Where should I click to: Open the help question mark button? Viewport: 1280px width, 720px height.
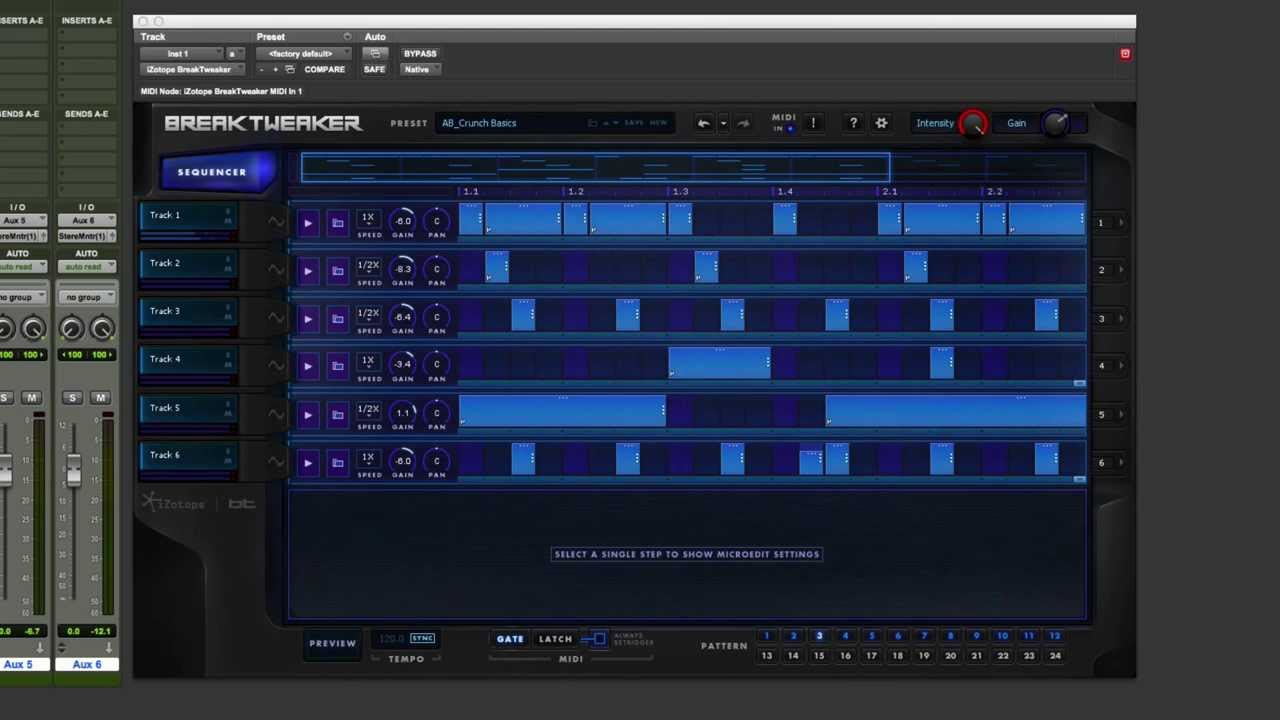tap(853, 123)
